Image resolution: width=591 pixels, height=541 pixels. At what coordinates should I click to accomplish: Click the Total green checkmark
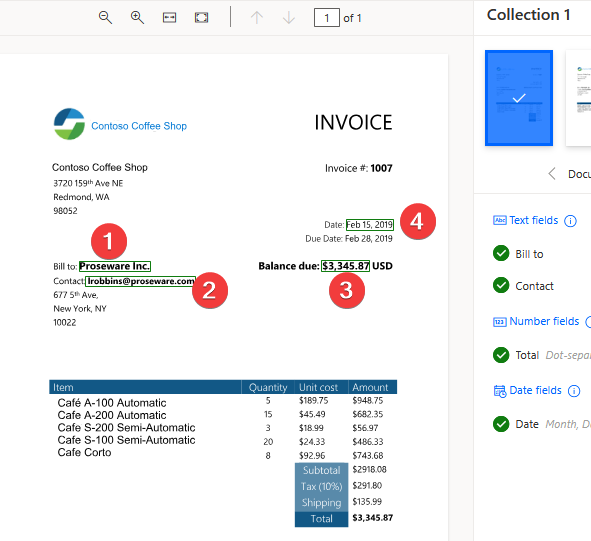(501, 355)
